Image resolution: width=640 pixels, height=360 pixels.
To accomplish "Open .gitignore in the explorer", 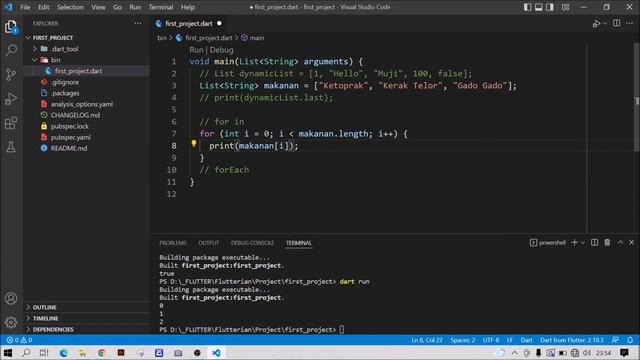I will [65, 82].
